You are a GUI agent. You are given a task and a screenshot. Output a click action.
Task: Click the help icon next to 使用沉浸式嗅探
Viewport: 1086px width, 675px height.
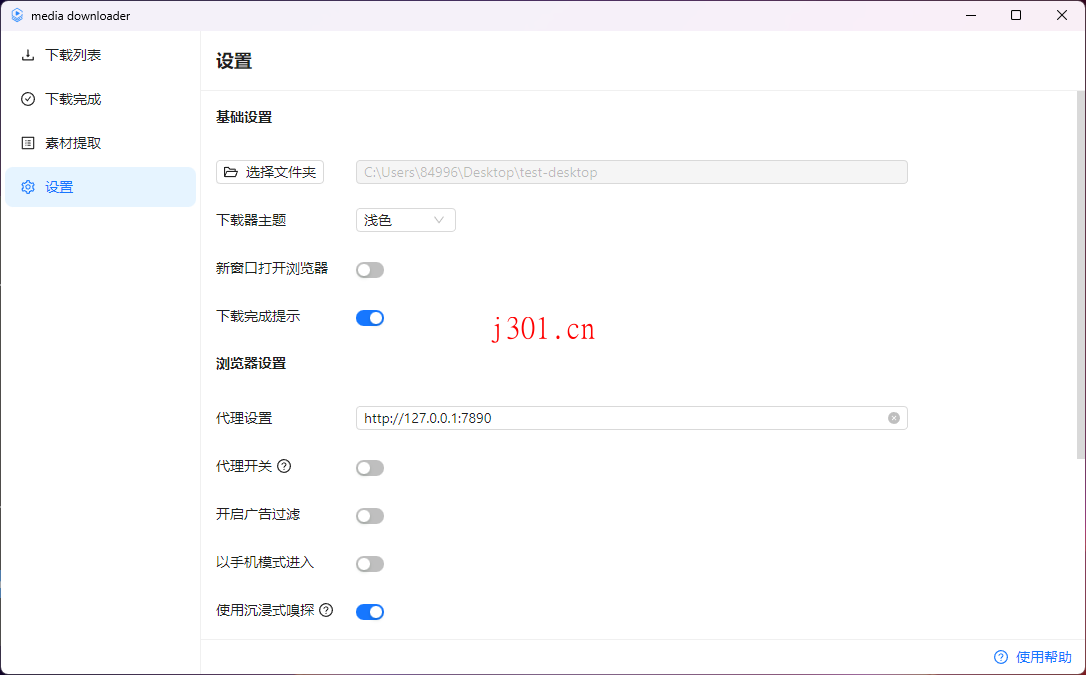(325, 610)
